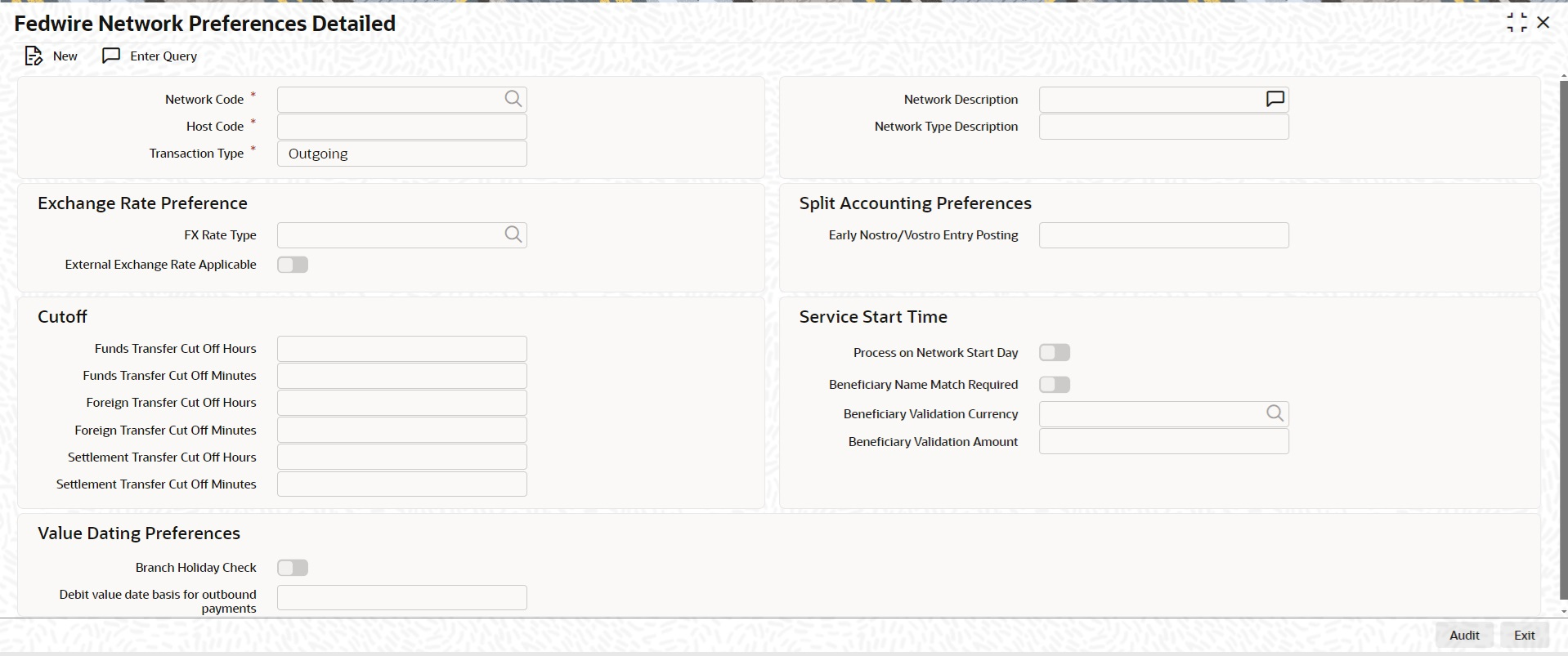Screen dimensions: 1568x656
Task: Toggle External Exchange Rate Applicable switch
Action: (x=293, y=265)
